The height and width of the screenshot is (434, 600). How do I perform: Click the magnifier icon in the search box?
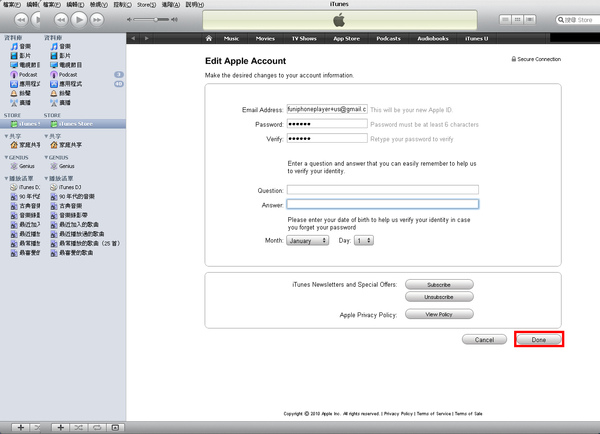coord(561,20)
